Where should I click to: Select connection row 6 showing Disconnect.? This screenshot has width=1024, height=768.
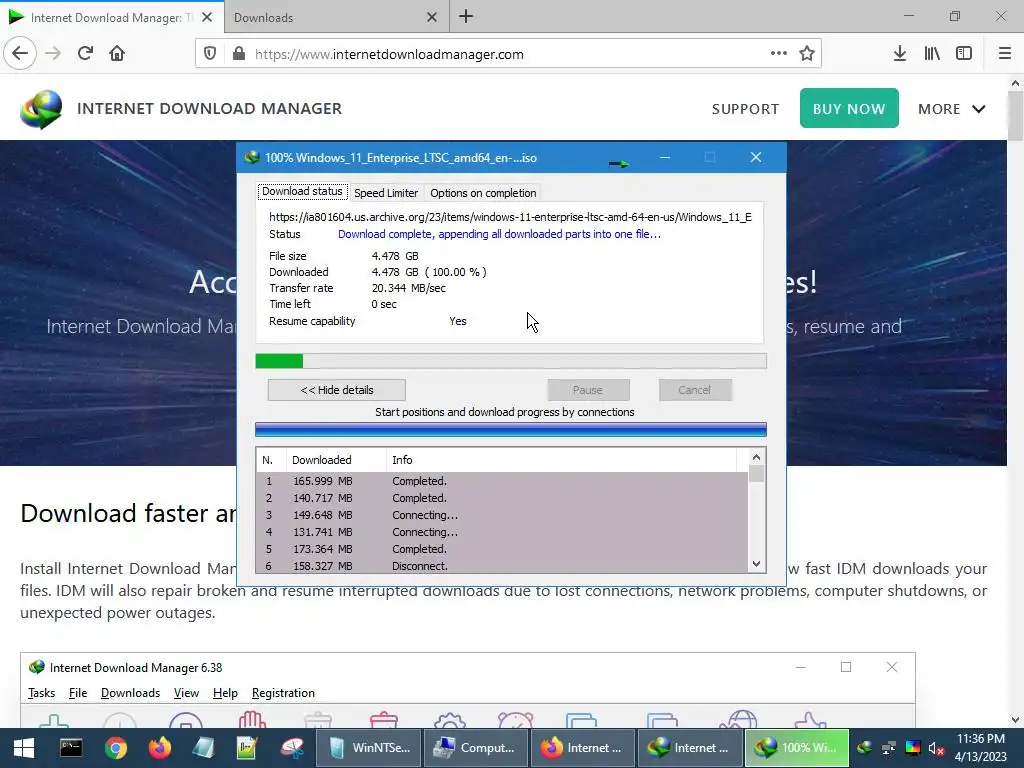502,566
